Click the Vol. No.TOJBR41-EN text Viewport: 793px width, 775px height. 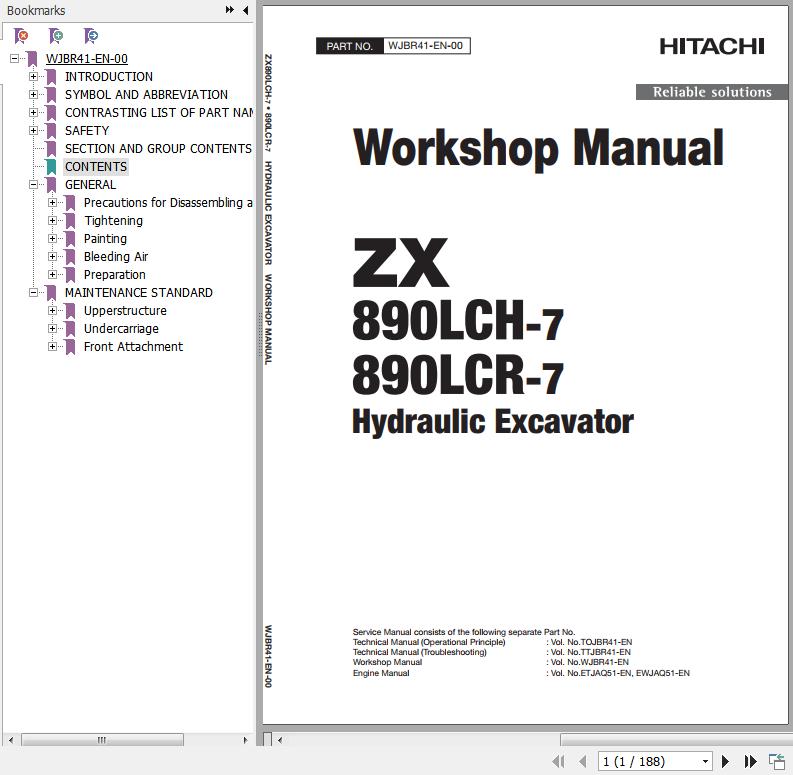click(591, 642)
